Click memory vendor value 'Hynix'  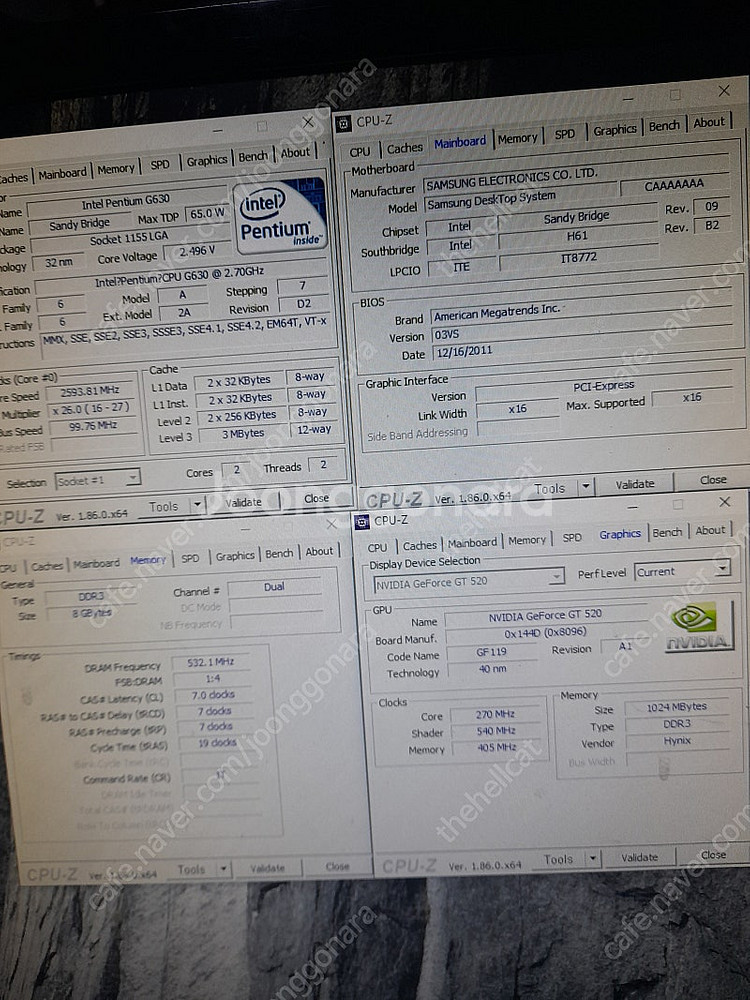677,740
